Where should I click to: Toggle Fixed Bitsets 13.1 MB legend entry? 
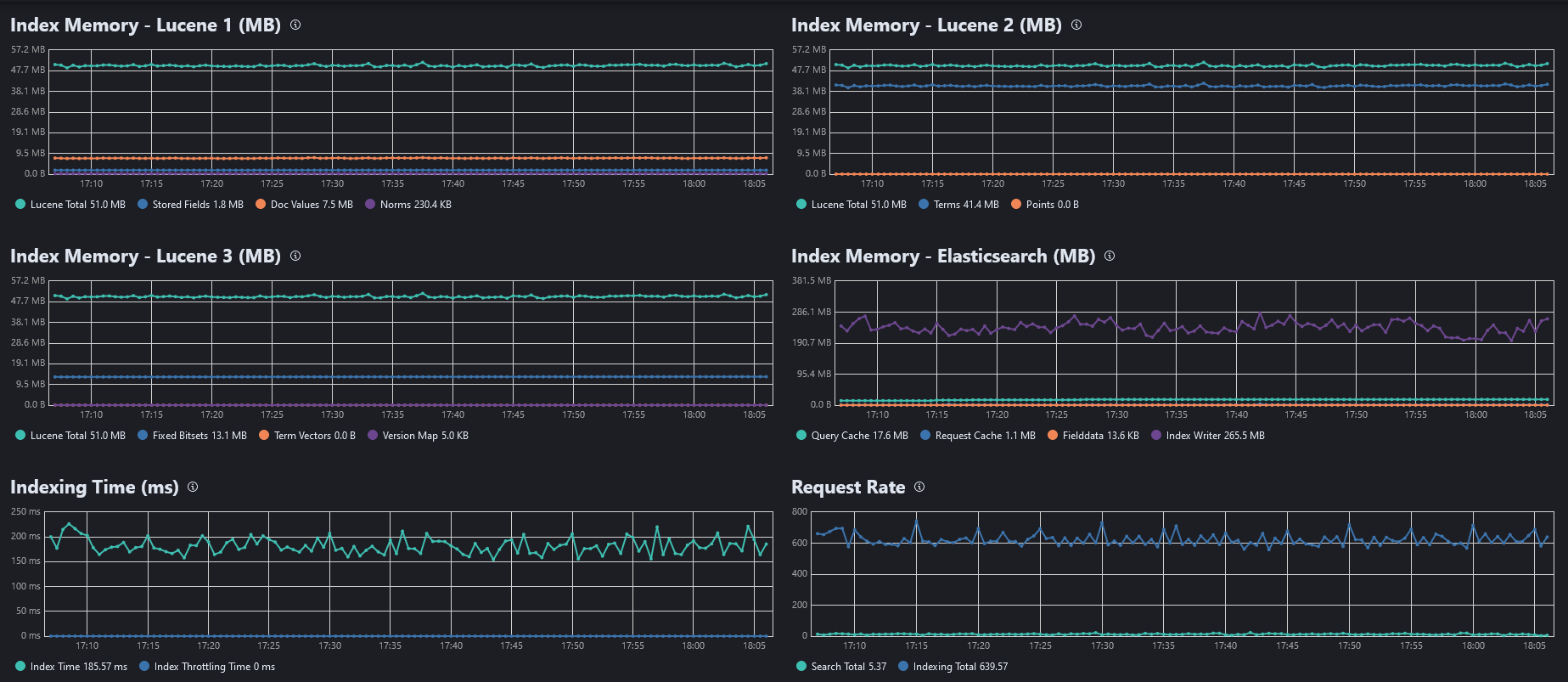point(192,436)
